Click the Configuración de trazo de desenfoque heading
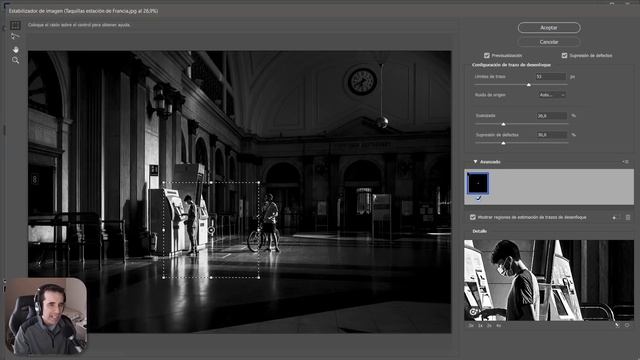The height and width of the screenshot is (360, 640). (511, 65)
